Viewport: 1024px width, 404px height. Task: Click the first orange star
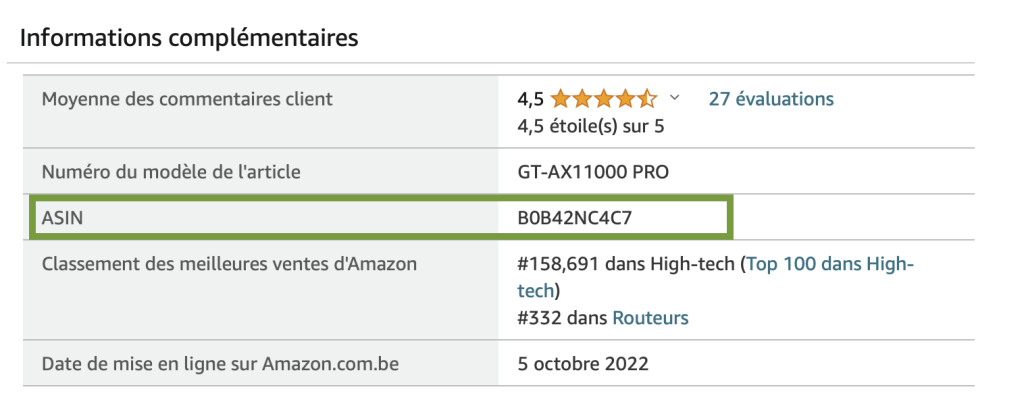(559, 98)
